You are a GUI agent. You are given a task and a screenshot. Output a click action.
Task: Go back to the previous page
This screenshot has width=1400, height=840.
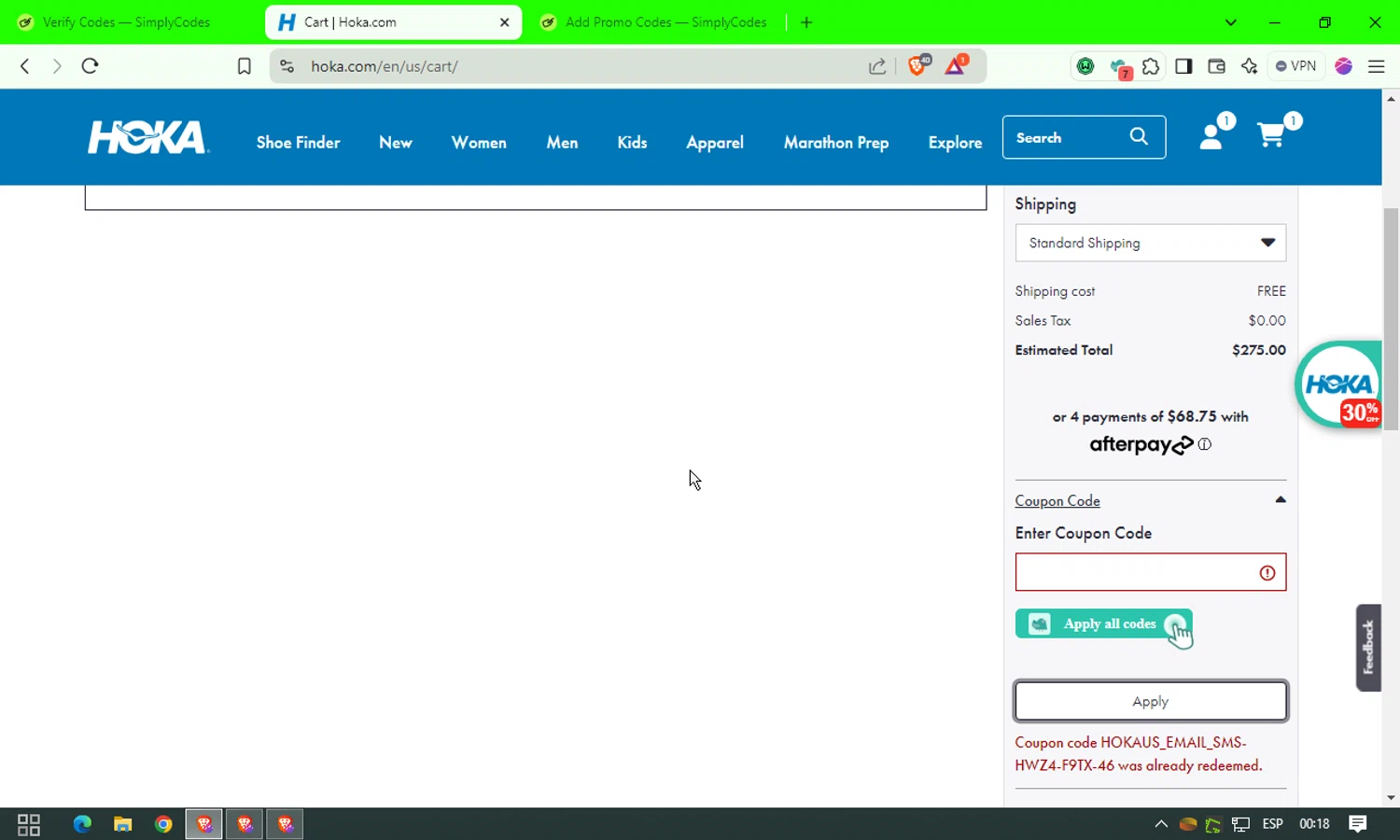(x=25, y=66)
